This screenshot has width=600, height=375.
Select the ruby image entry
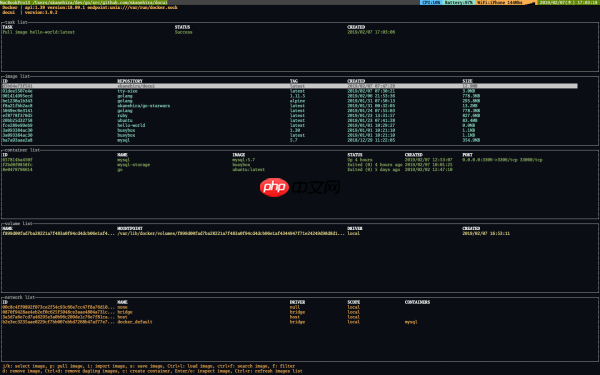290,116
